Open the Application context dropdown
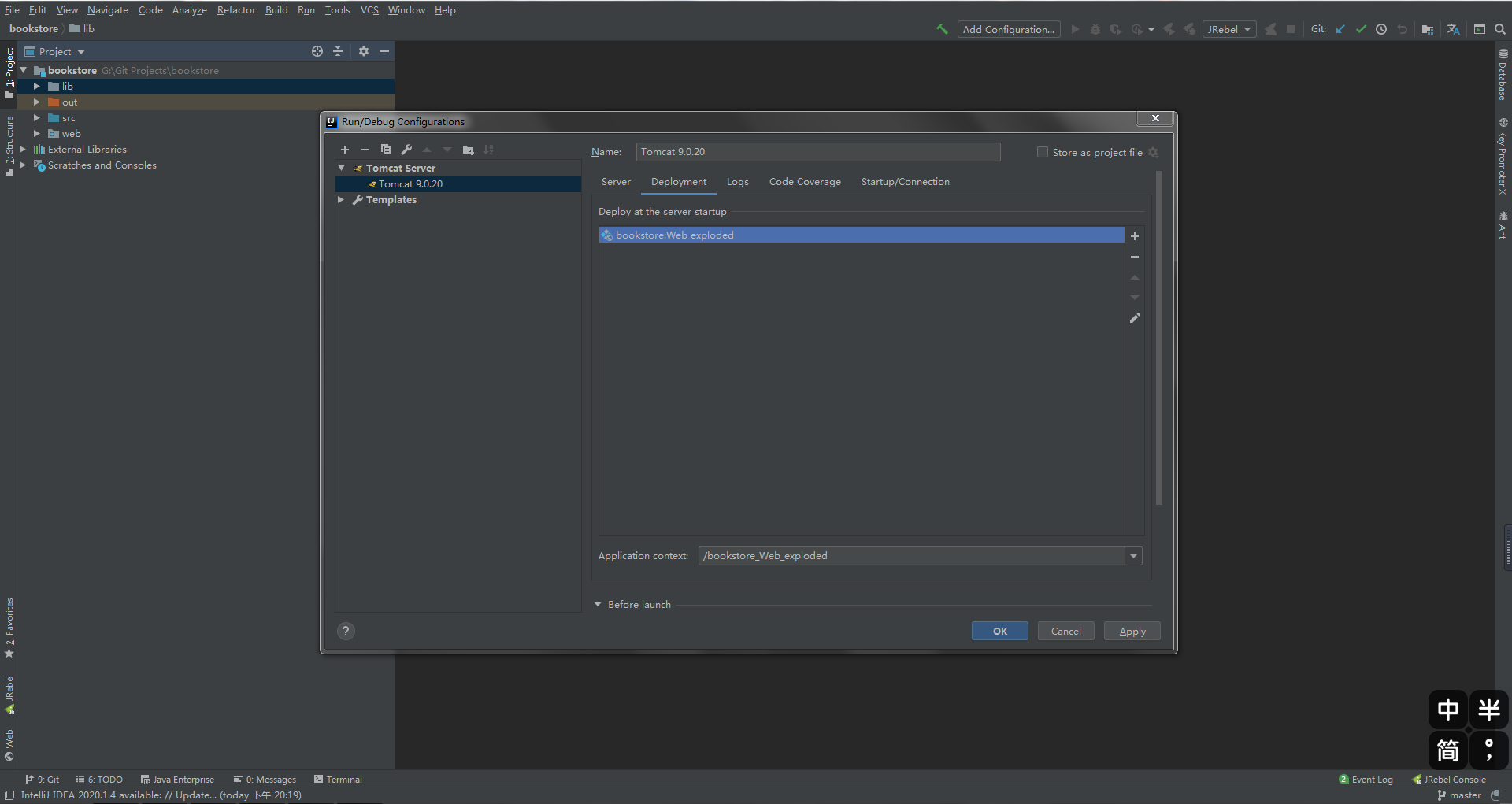Viewport: 1512px width, 804px height. (1133, 556)
